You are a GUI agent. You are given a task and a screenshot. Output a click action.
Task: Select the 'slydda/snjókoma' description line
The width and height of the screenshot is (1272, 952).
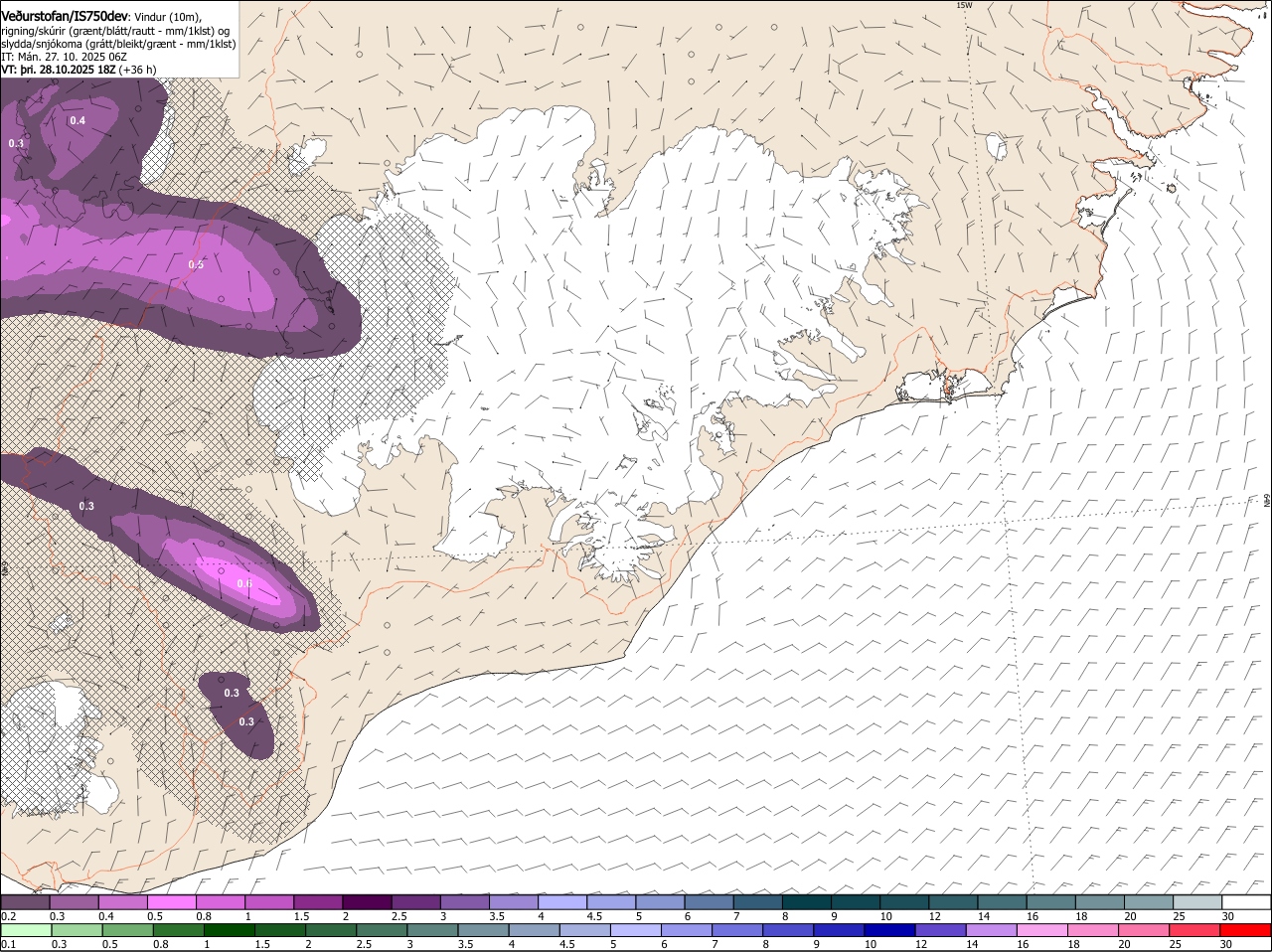click(118, 44)
